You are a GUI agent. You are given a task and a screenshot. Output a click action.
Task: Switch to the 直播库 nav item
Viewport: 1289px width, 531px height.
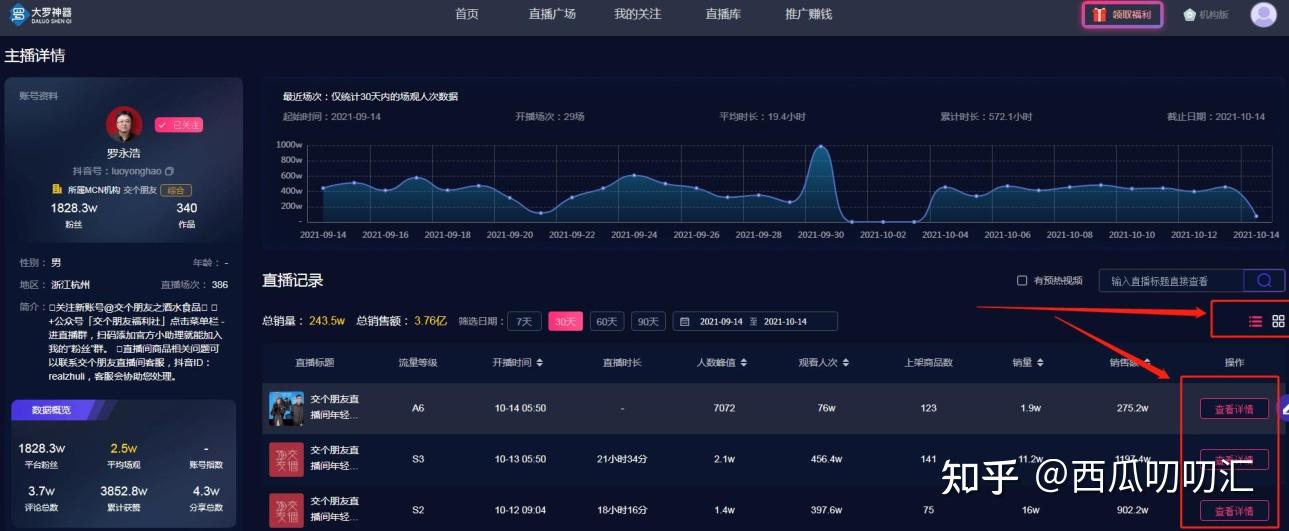722,14
